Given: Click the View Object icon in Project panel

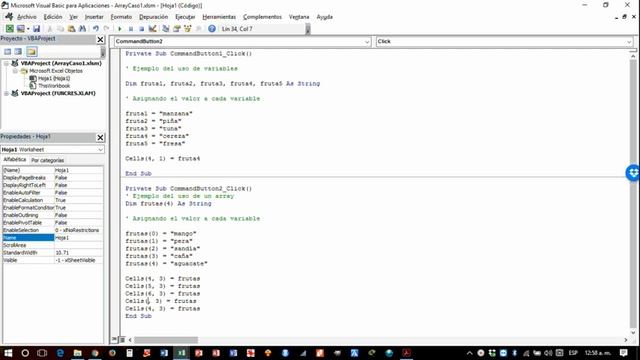Looking at the screenshot, I should pyautogui.click(x=18, y=51).
